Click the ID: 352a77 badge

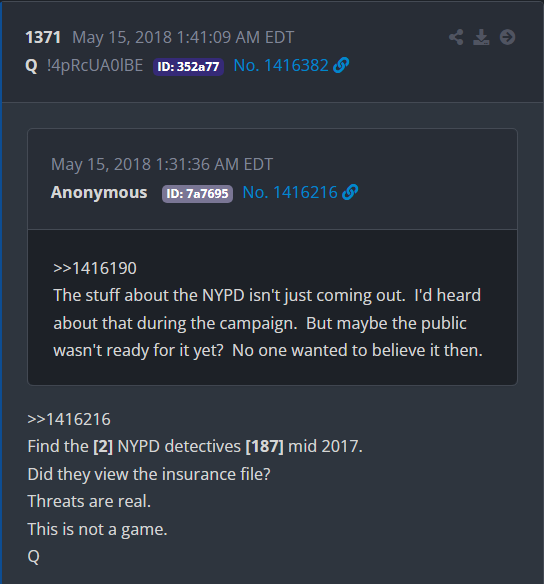click(188, 67)
